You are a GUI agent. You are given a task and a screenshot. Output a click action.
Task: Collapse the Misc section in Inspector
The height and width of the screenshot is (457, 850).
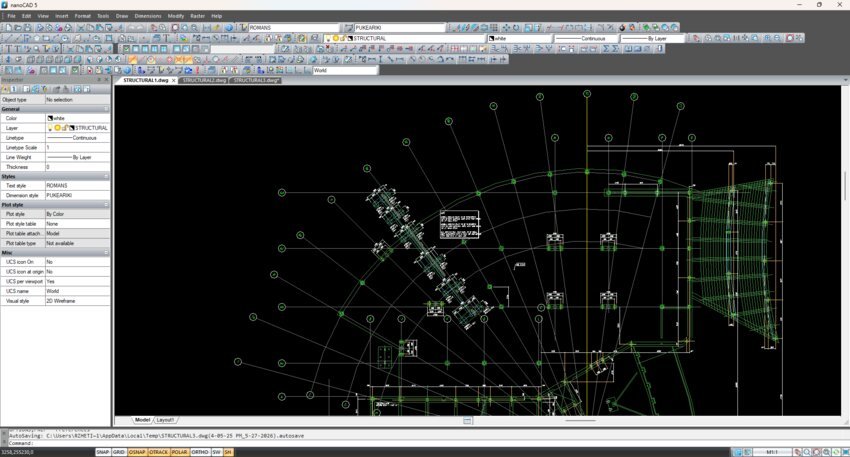(x=106, y=252)
